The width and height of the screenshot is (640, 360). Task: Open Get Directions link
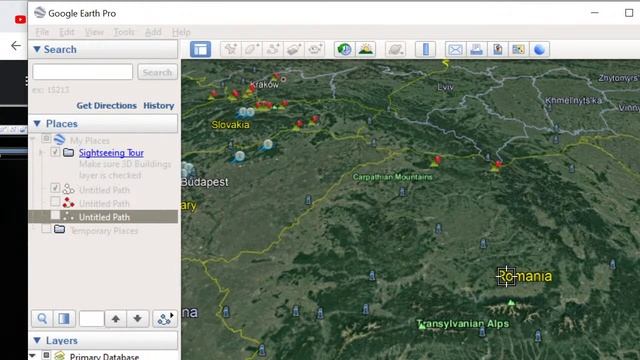107,105
